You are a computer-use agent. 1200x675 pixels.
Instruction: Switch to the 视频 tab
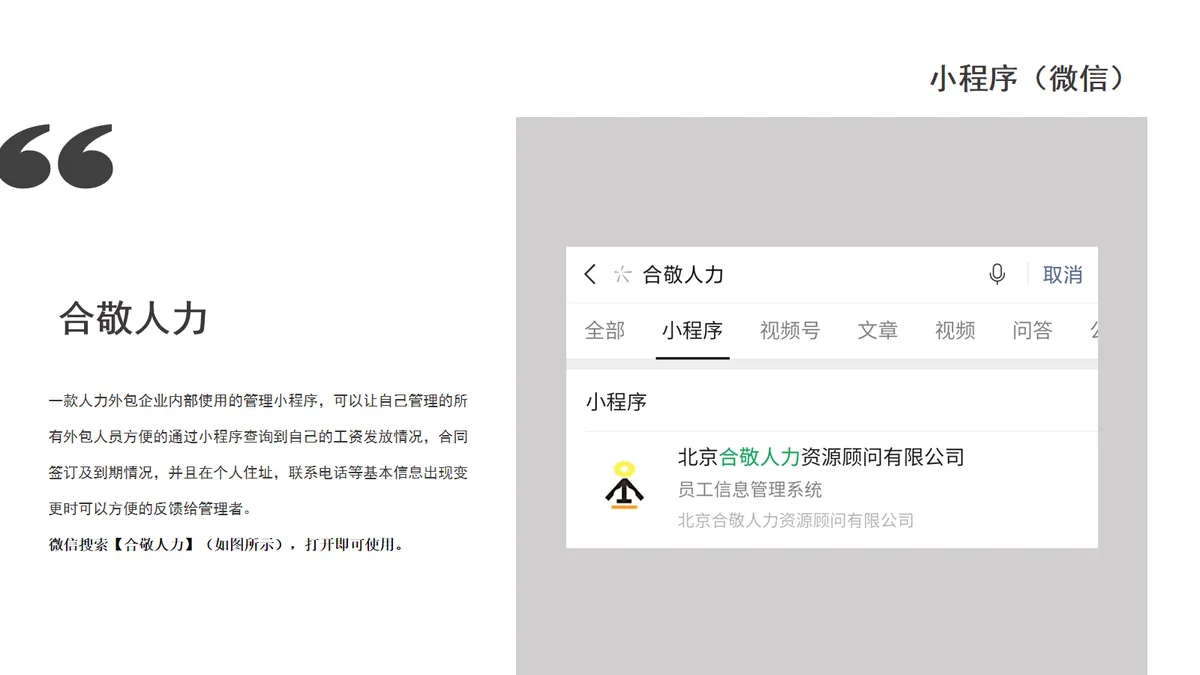point(955,330)
